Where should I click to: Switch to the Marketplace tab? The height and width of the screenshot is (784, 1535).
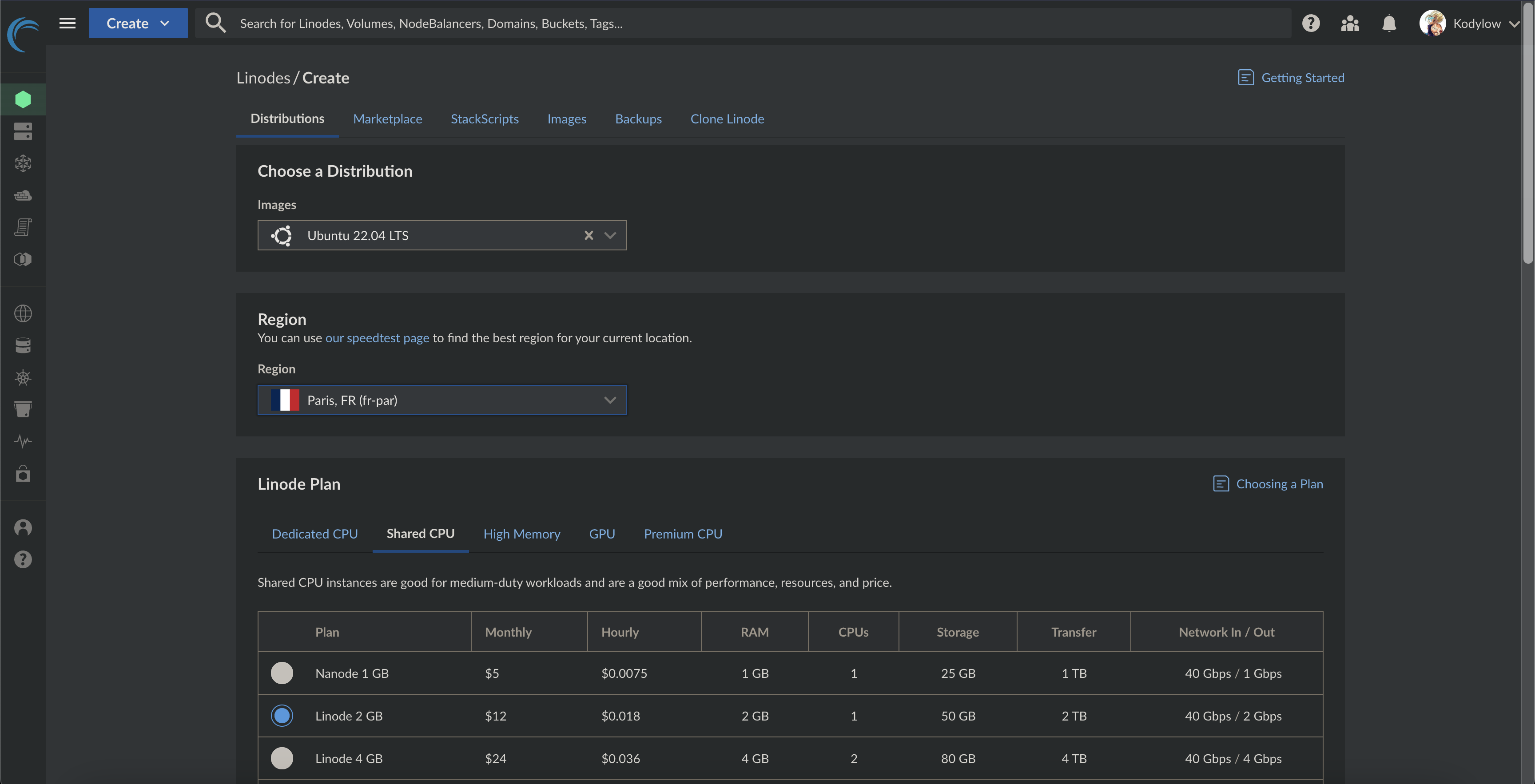pyautogui.click(x=388, y=119)
